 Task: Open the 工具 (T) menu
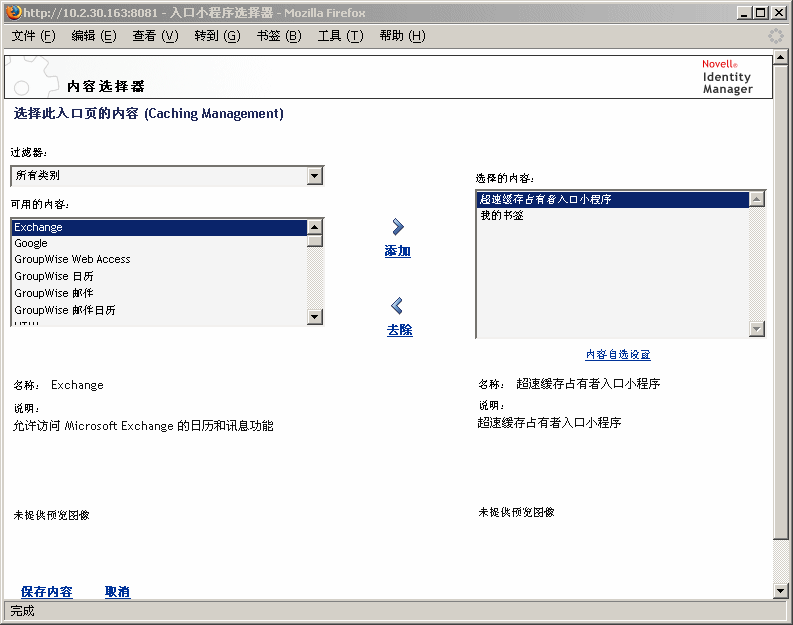(x=340, y=36)
